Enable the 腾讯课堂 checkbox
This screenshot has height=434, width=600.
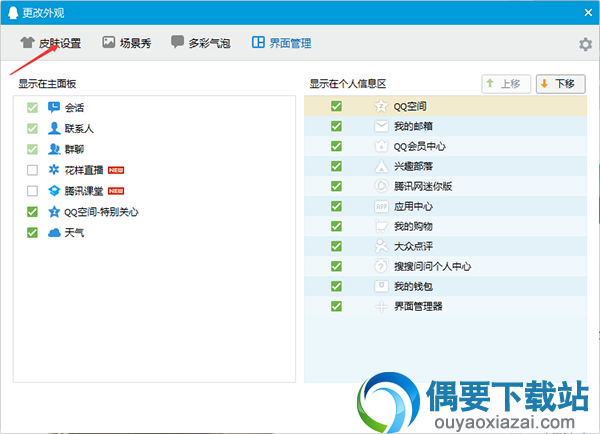click(x=33, y=191)
